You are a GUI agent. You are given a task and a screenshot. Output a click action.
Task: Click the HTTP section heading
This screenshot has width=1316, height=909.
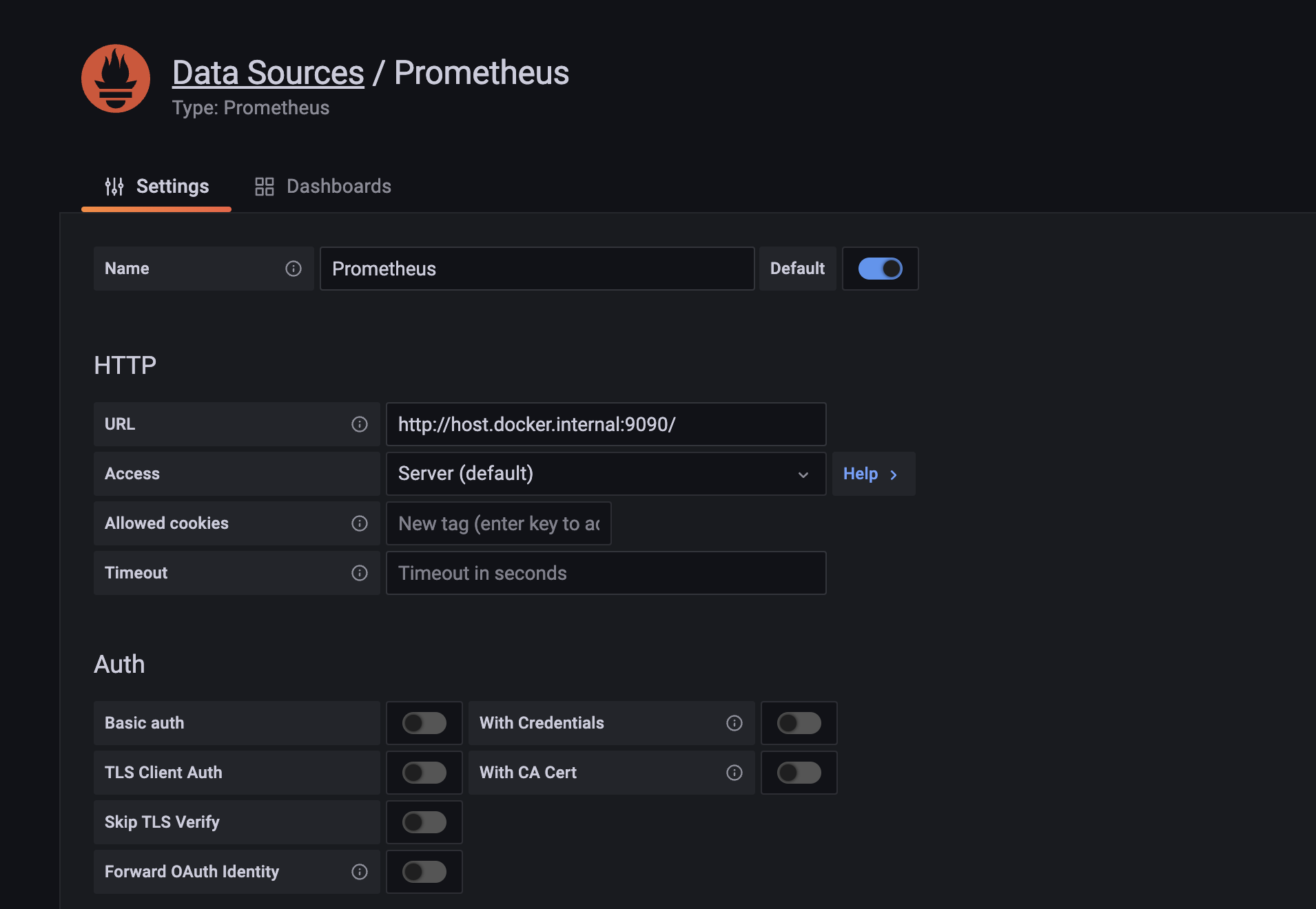tap(125, 365)
